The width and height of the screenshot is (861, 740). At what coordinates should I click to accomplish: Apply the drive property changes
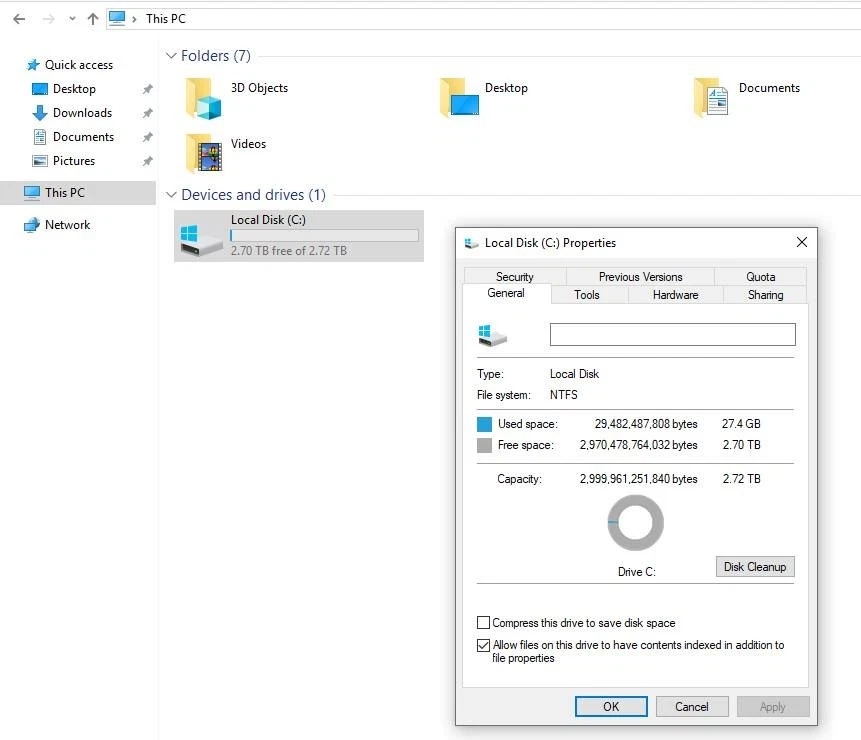[x=772, y=706]
